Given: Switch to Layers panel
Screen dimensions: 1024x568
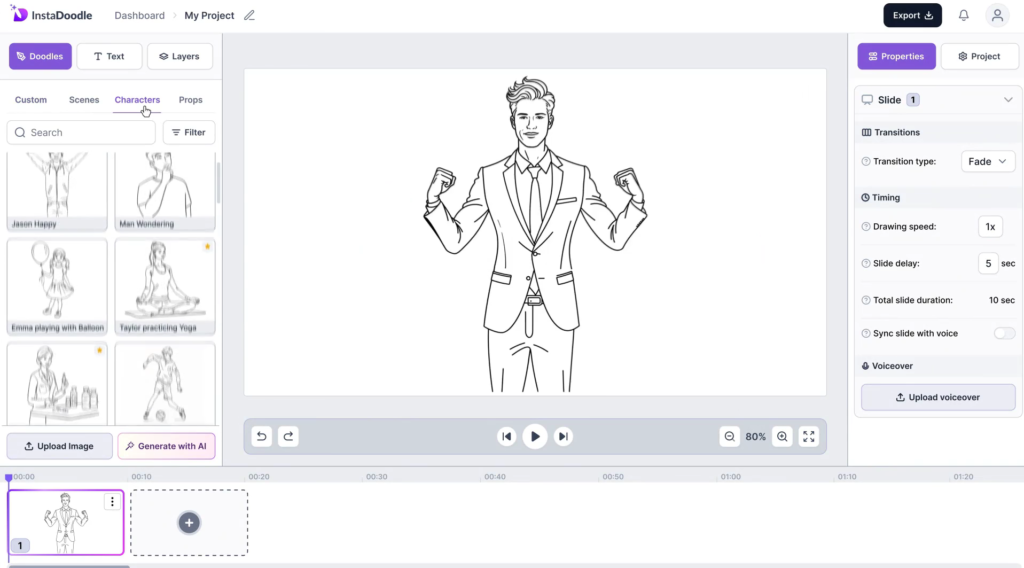Looking at the screenshot, I should tap(180, 56).
